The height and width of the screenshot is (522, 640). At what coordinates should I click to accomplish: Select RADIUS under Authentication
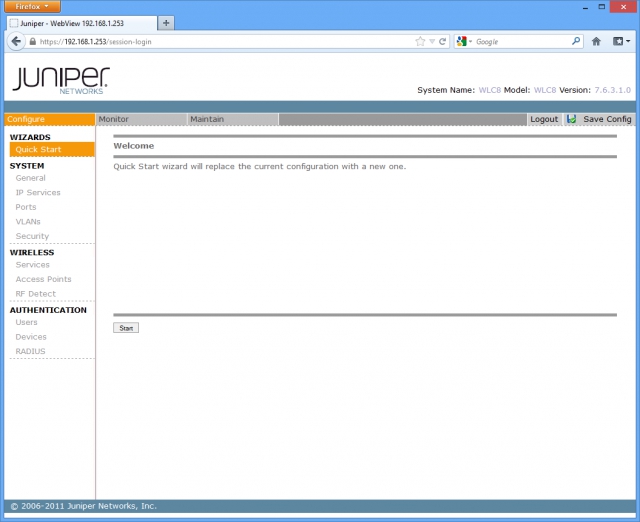click(x=30, y=351)
